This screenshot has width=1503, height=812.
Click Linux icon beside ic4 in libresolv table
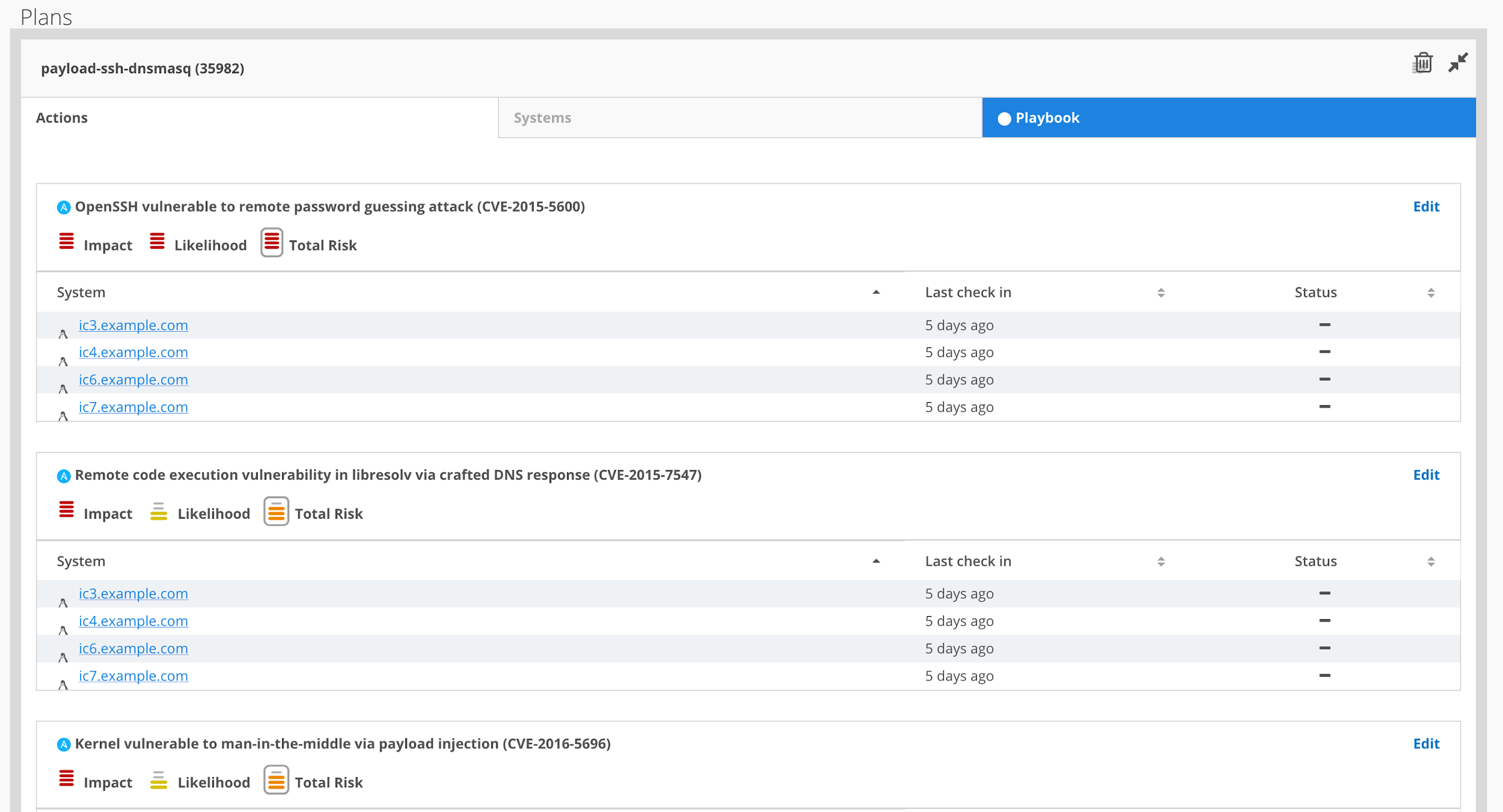coord(63,630)
